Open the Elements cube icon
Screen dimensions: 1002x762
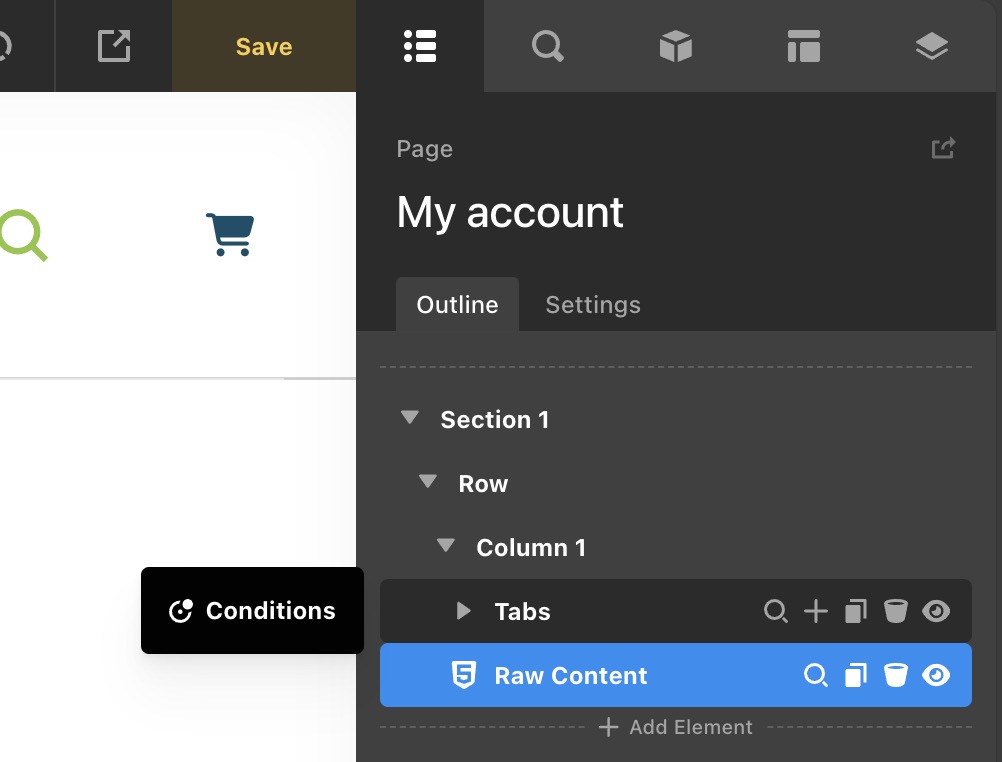[x=676, y=46]
